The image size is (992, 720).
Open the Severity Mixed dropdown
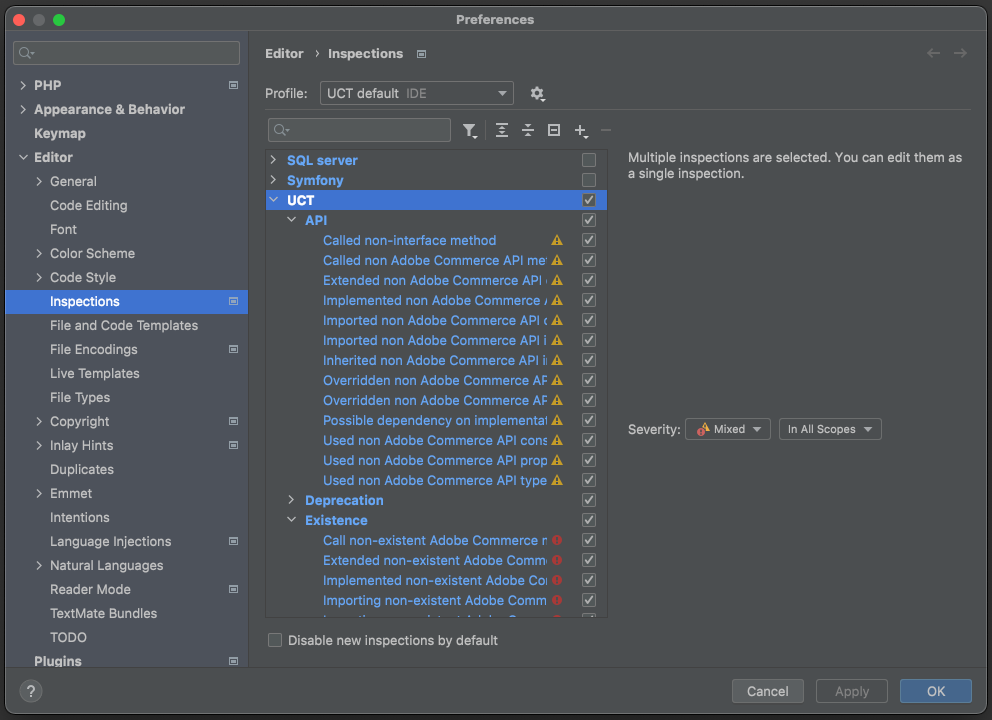click(x=728, y=429)
